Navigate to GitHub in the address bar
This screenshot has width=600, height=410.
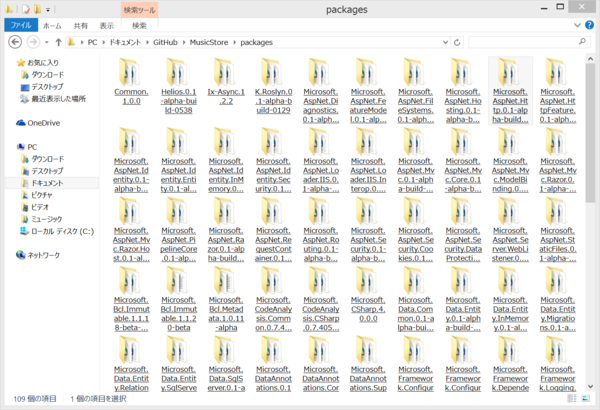click(165, 42)
